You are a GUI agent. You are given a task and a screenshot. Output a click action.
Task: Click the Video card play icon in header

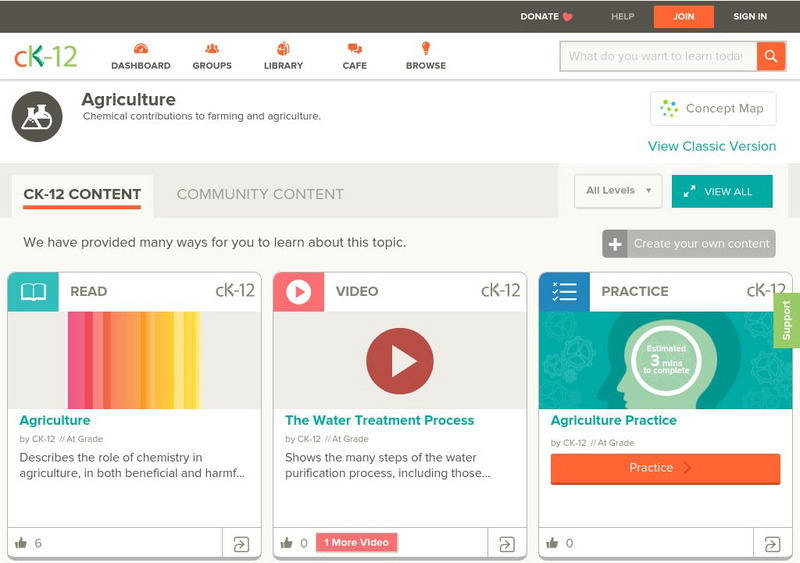(298, 292)
